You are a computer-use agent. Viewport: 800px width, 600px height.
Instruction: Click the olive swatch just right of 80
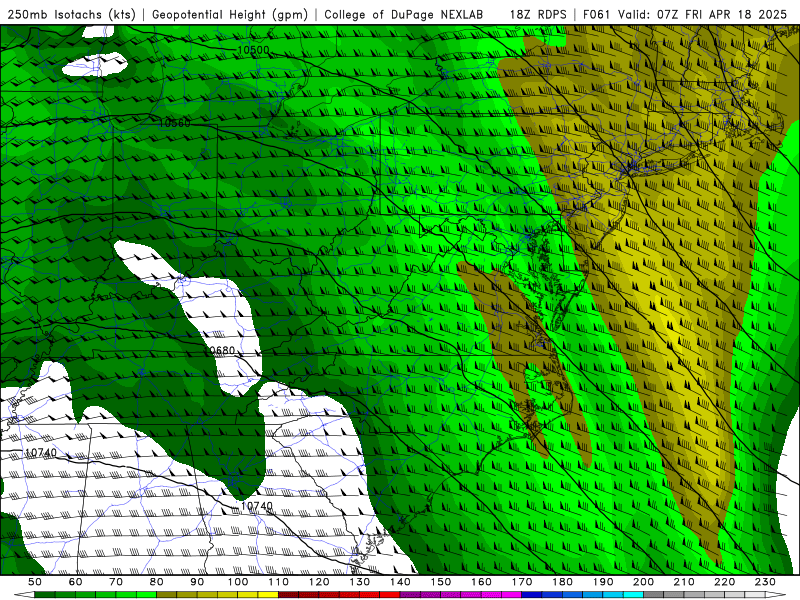[167, 595]
